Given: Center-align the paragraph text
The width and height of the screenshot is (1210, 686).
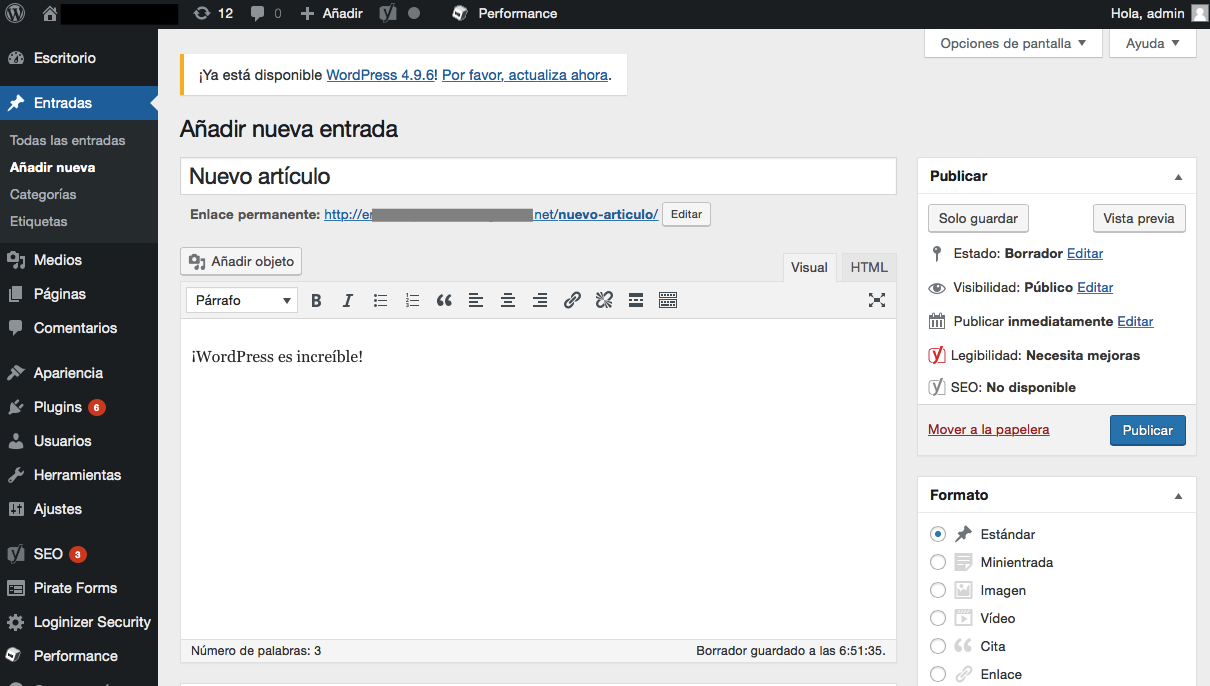Looking at the screenshot, I should pos(508,299).
